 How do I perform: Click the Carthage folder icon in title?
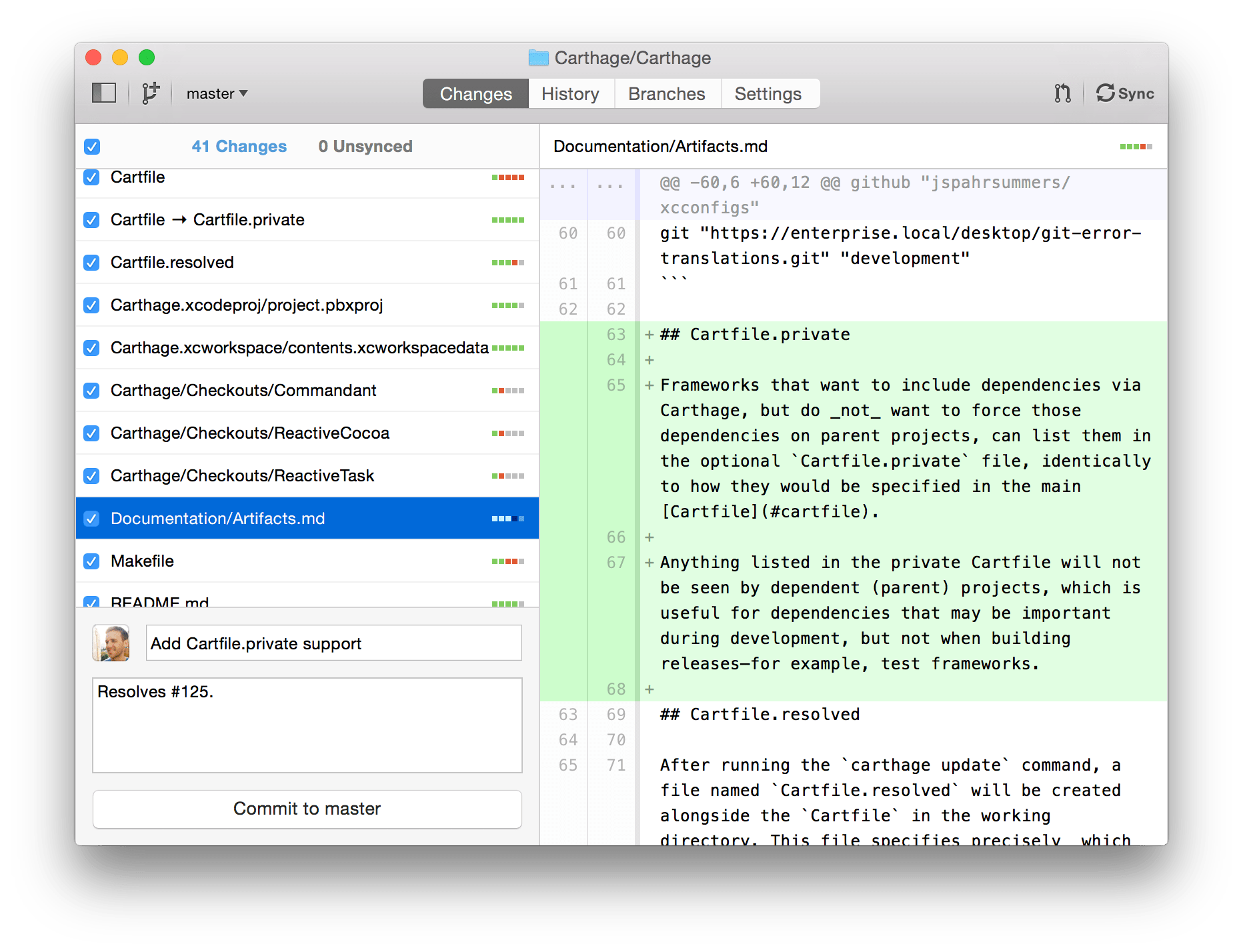(x=538, y=58)
